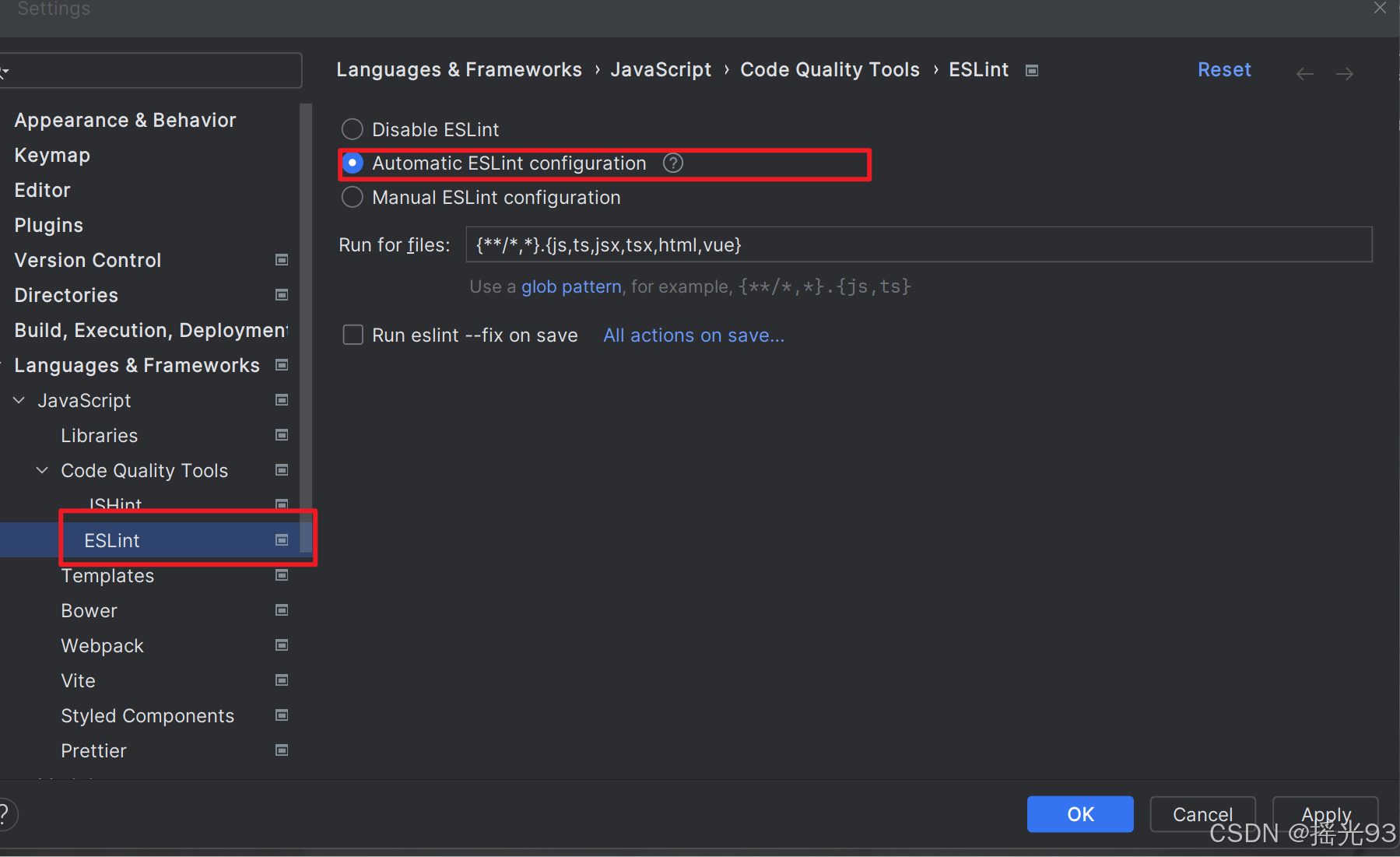This screenshot has height=857, width=1400.
Task: Select Prettier settings item
Action: [93, 751]
